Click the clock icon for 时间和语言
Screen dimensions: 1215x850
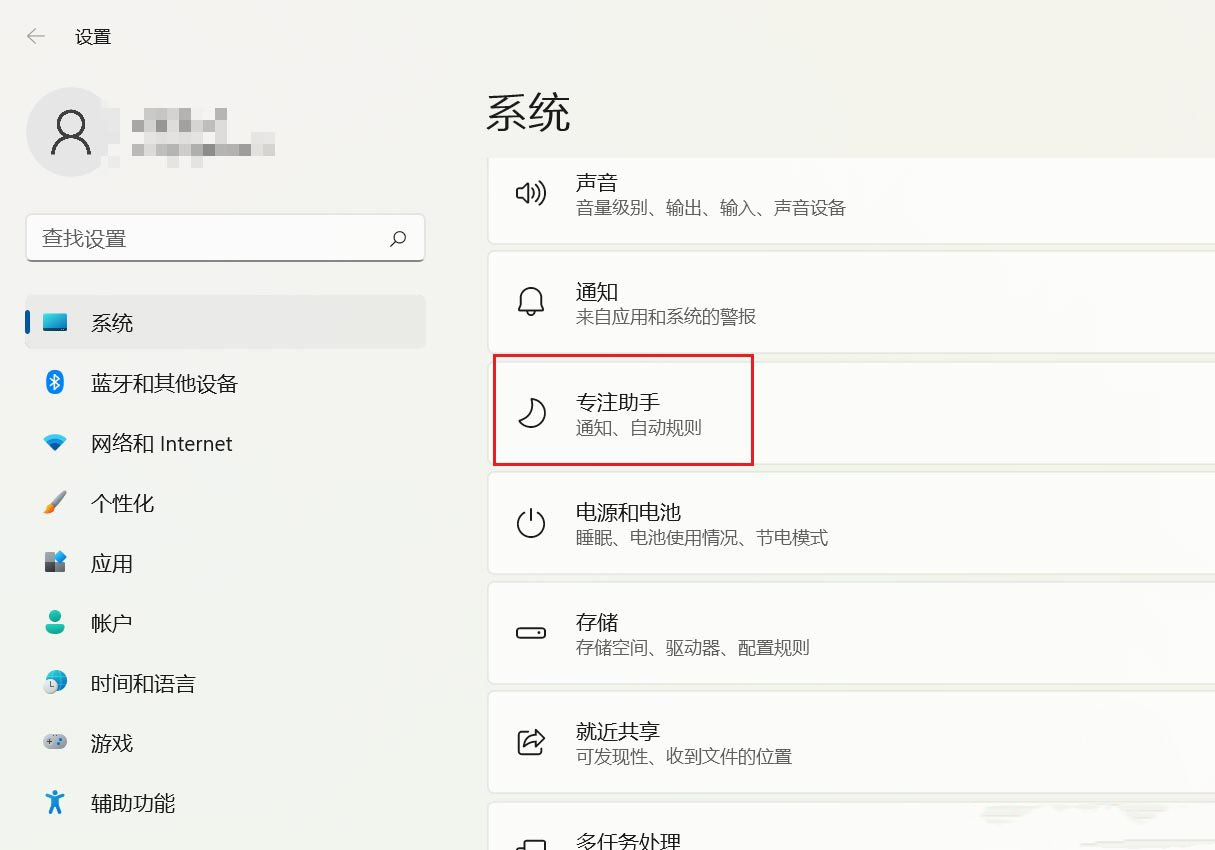click(53, 683)
